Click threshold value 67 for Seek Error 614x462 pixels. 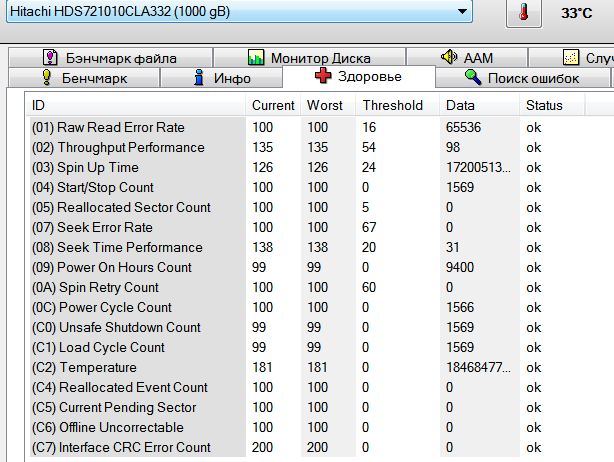[x=369, y=227]
